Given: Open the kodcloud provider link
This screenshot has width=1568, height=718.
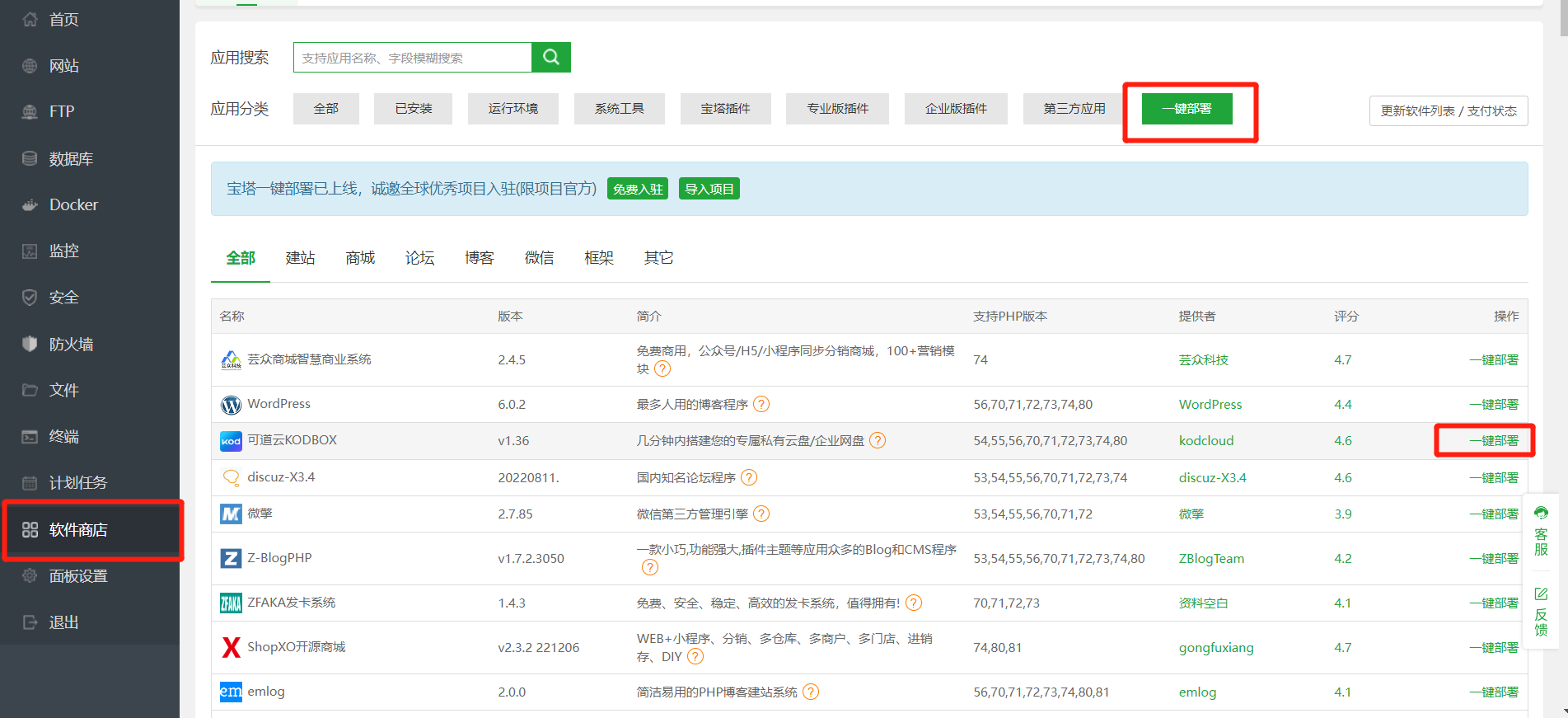Looking at the screenshot, I should tap(1206, 441).
